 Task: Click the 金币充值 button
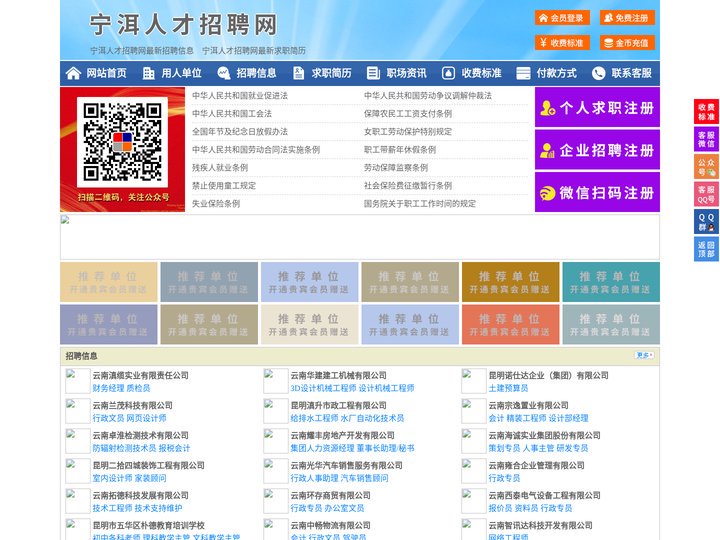(627, 43)
